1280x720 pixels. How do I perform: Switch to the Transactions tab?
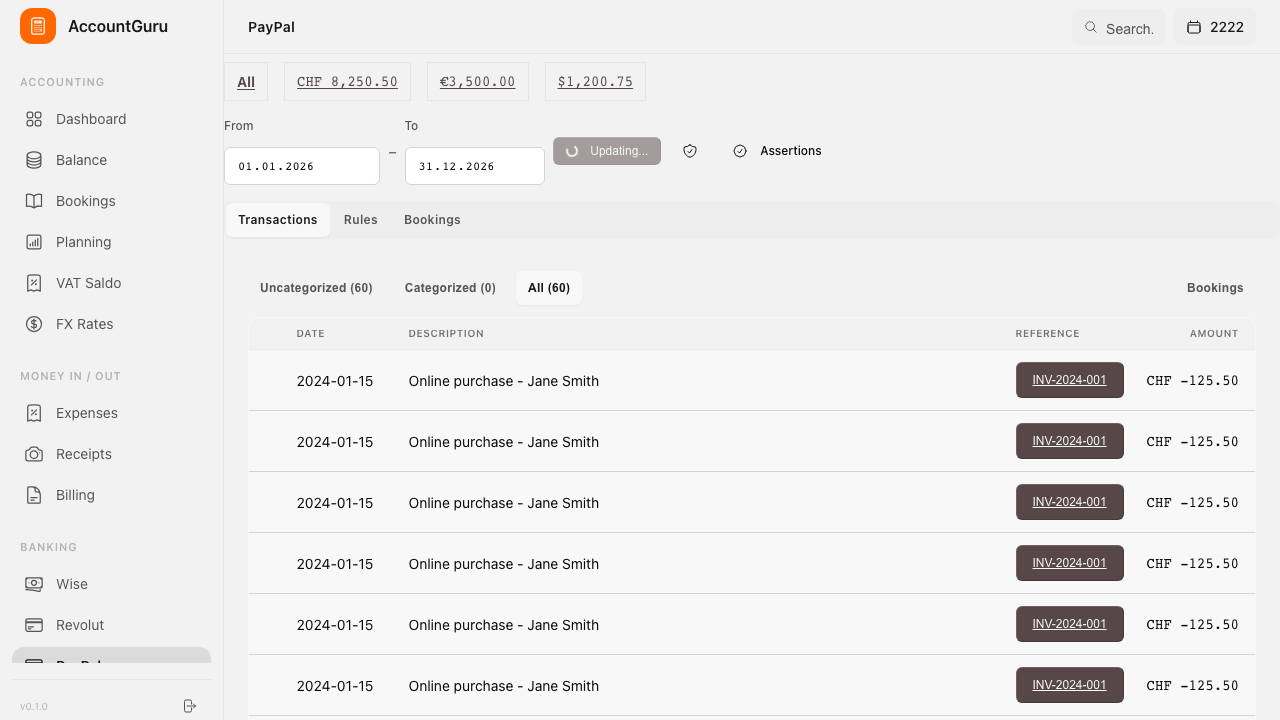pyautogui.click(x=278, y=220)
